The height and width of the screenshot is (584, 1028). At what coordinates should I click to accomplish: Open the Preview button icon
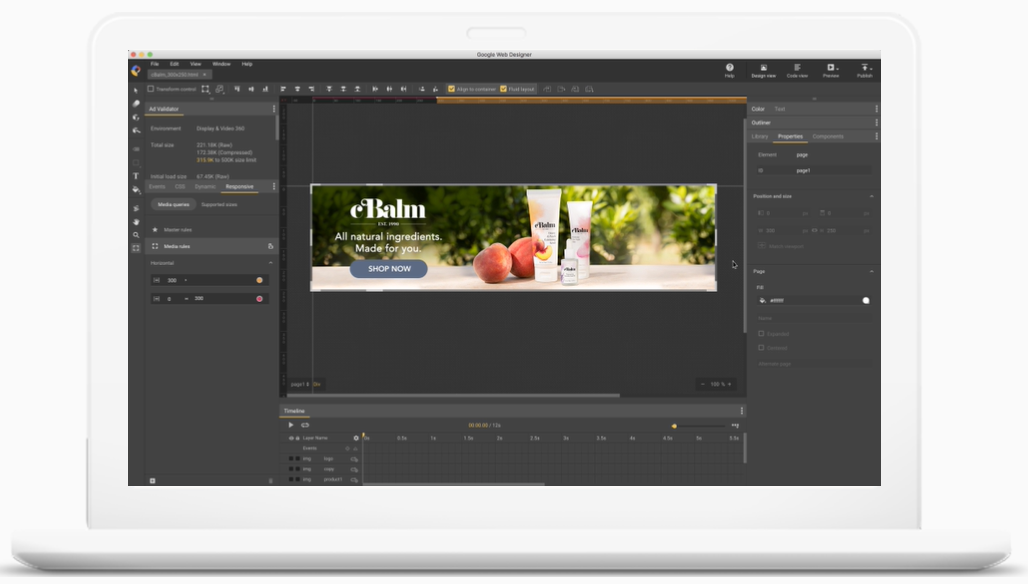coord(831,70)
